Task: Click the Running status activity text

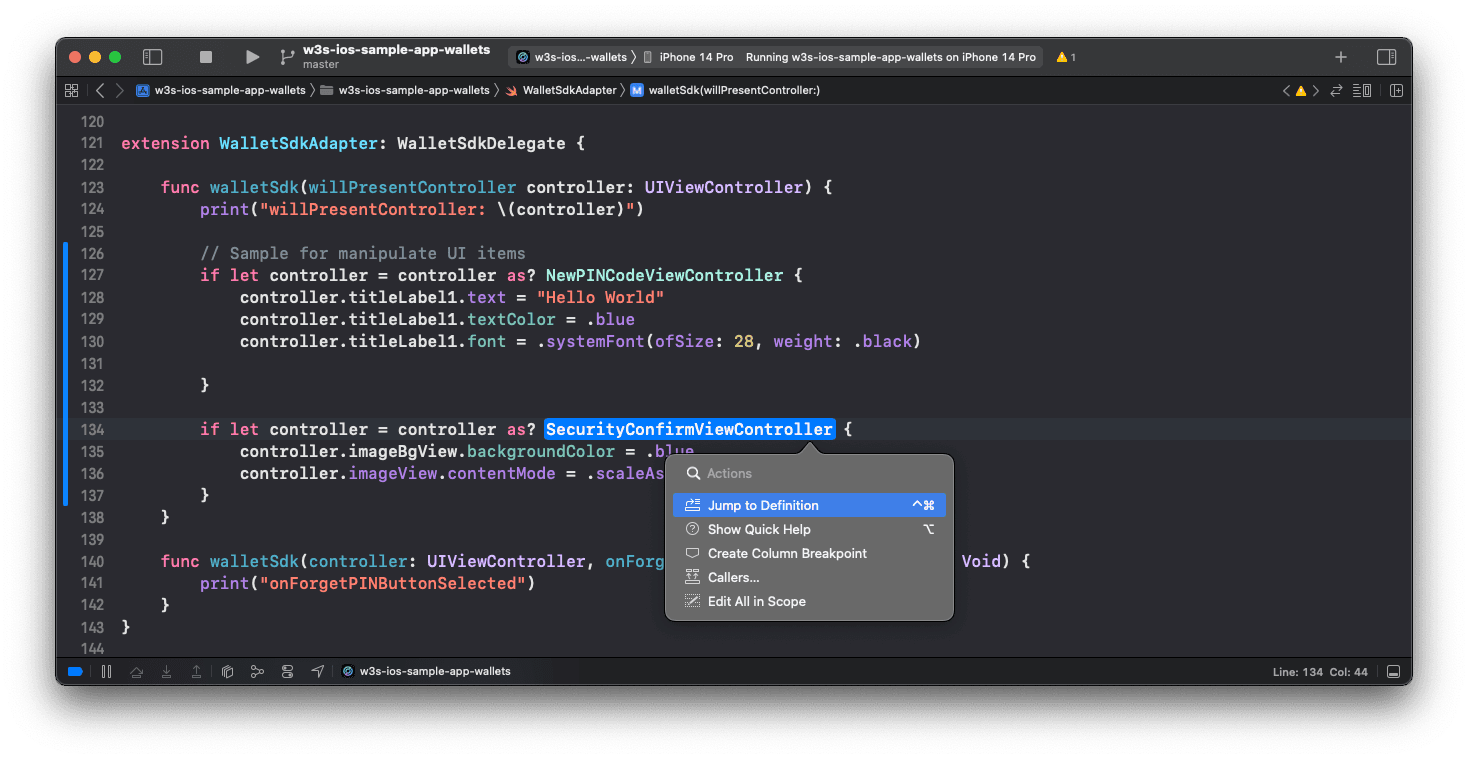Action: (891, 57)
